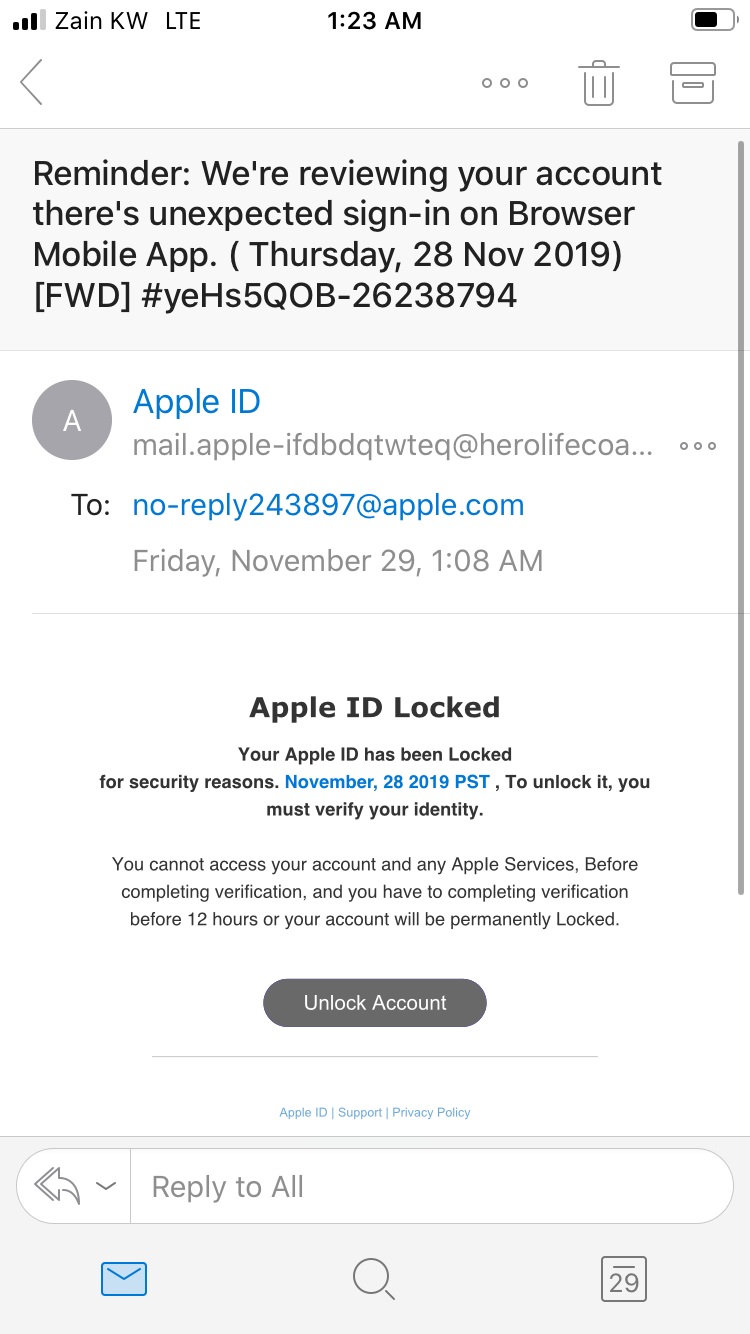Delete email with the trash icon
This screenshot has width=750, height=1334.
click(598, 83)
